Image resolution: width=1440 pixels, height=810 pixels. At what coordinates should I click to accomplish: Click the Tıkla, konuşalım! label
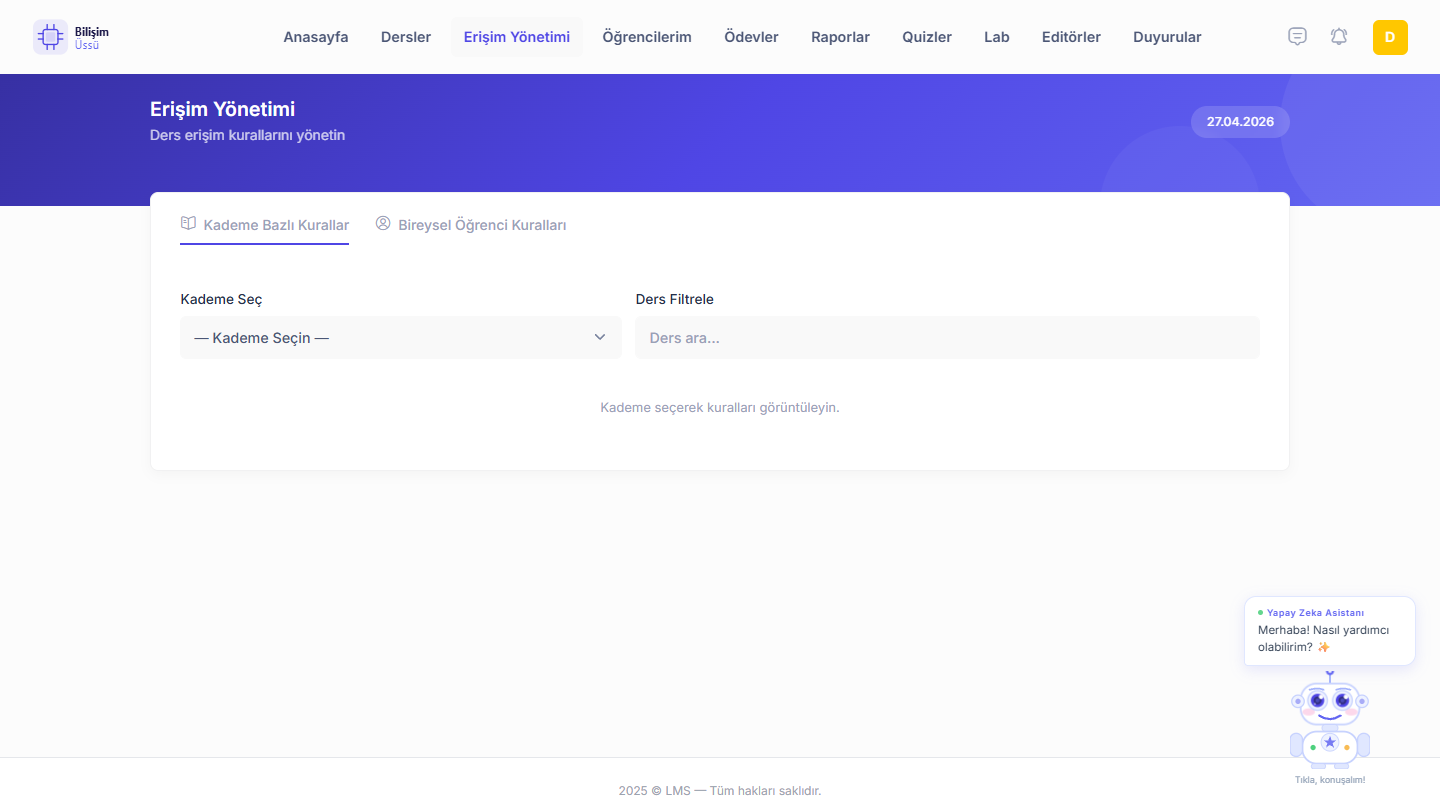pos(1330,780)
